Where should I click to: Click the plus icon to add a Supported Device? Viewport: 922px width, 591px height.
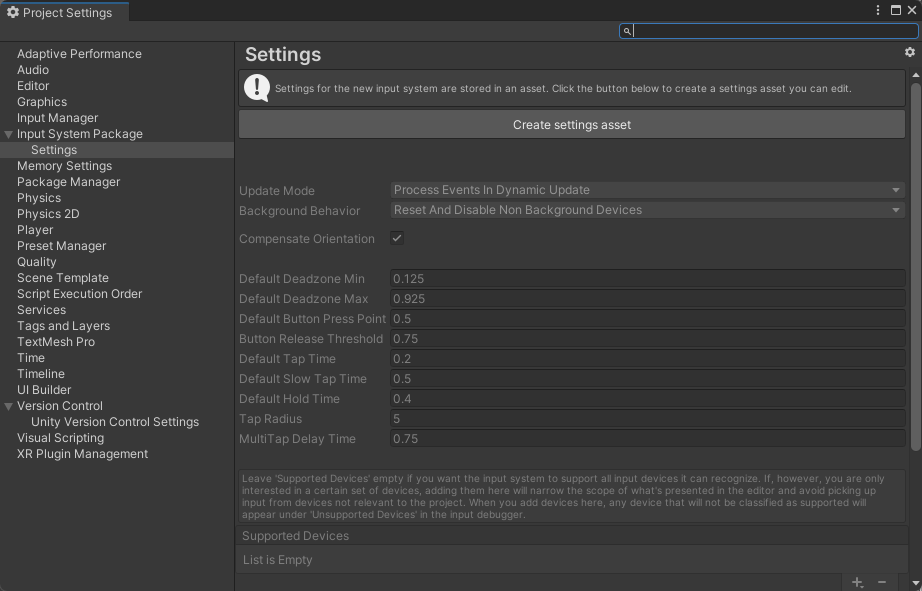(856, 582)
